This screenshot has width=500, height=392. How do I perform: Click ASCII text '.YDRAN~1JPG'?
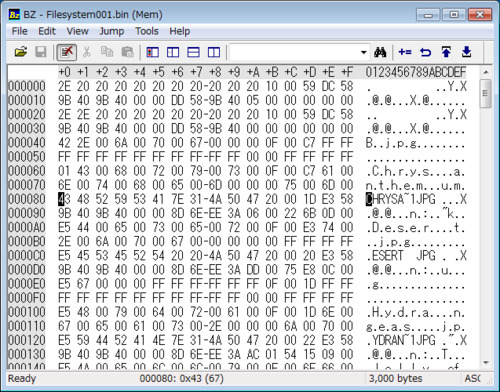click(400, 340)
